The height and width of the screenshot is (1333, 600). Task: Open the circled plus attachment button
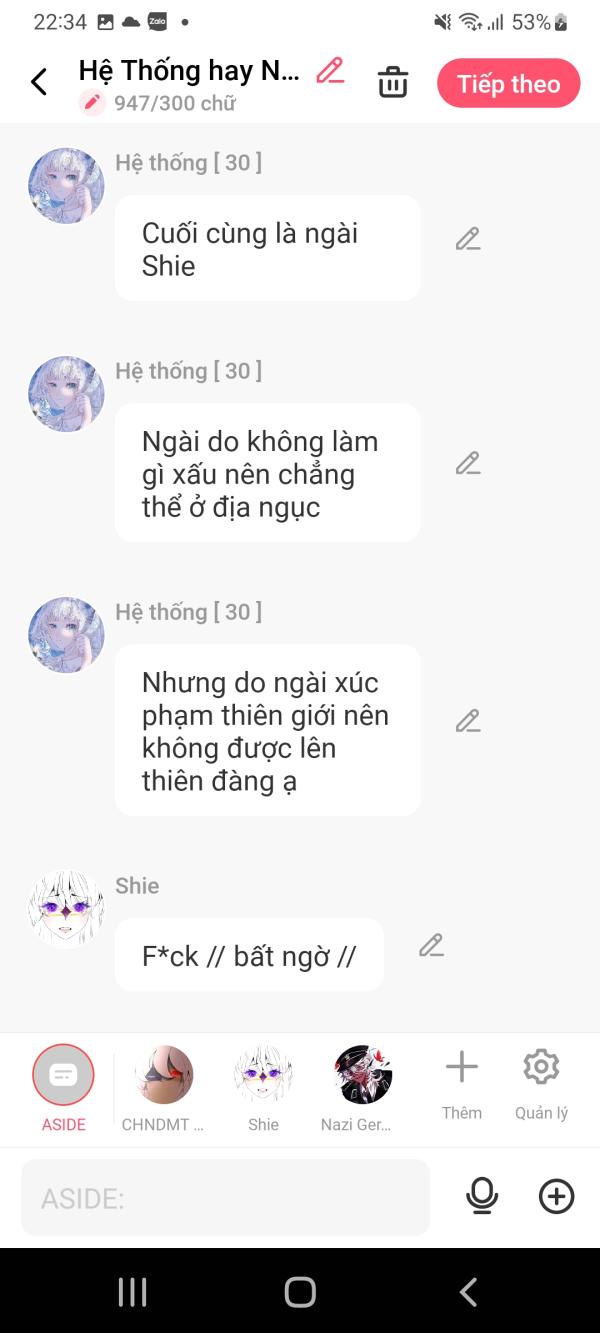click(556, 1196)
